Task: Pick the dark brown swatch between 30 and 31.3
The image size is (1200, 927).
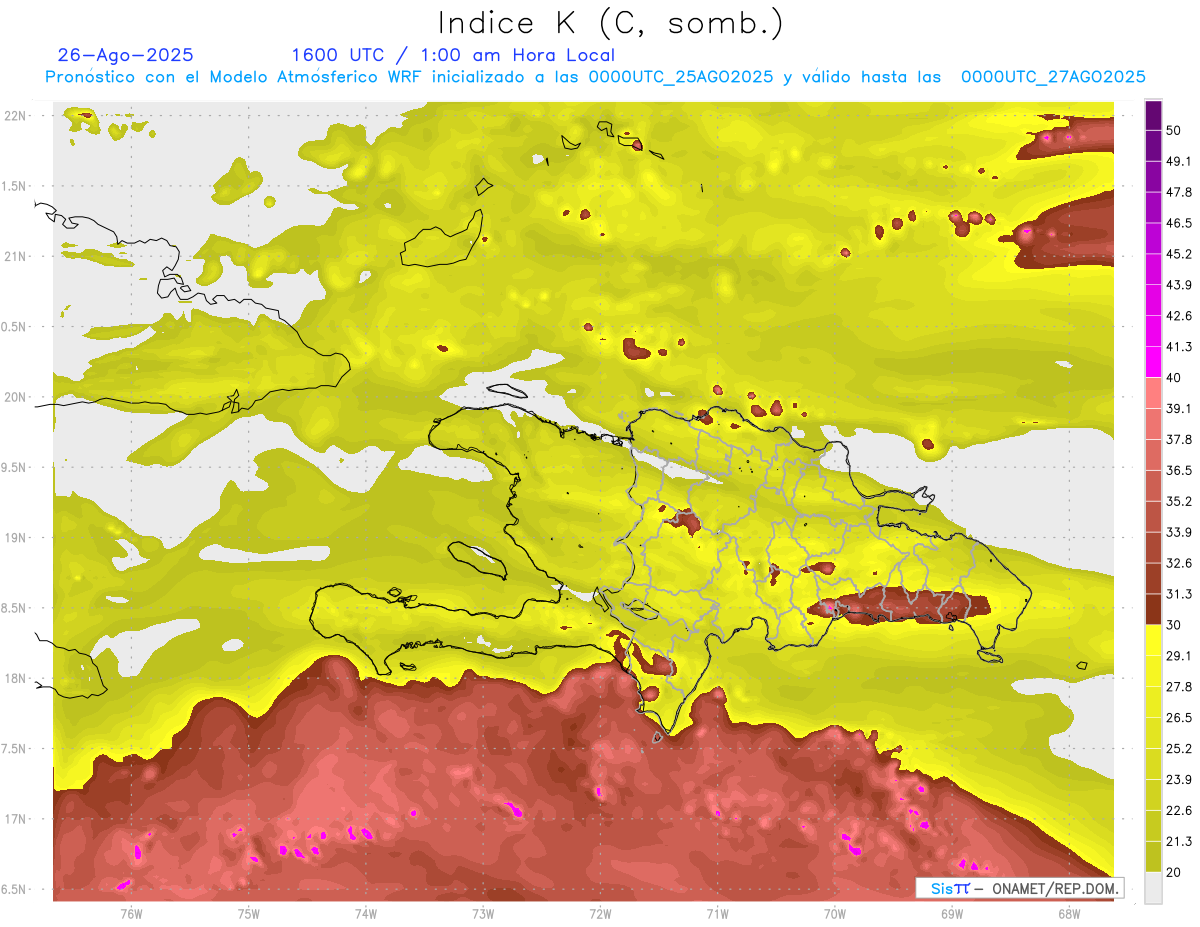Action: [1153, 609]
